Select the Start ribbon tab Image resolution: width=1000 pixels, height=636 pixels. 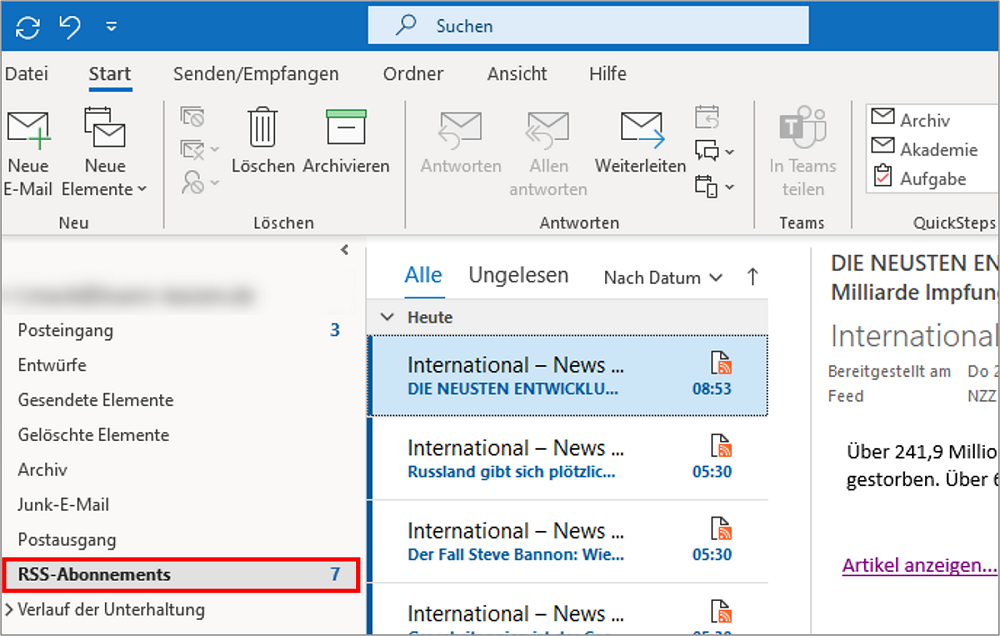tap(110, 74)
